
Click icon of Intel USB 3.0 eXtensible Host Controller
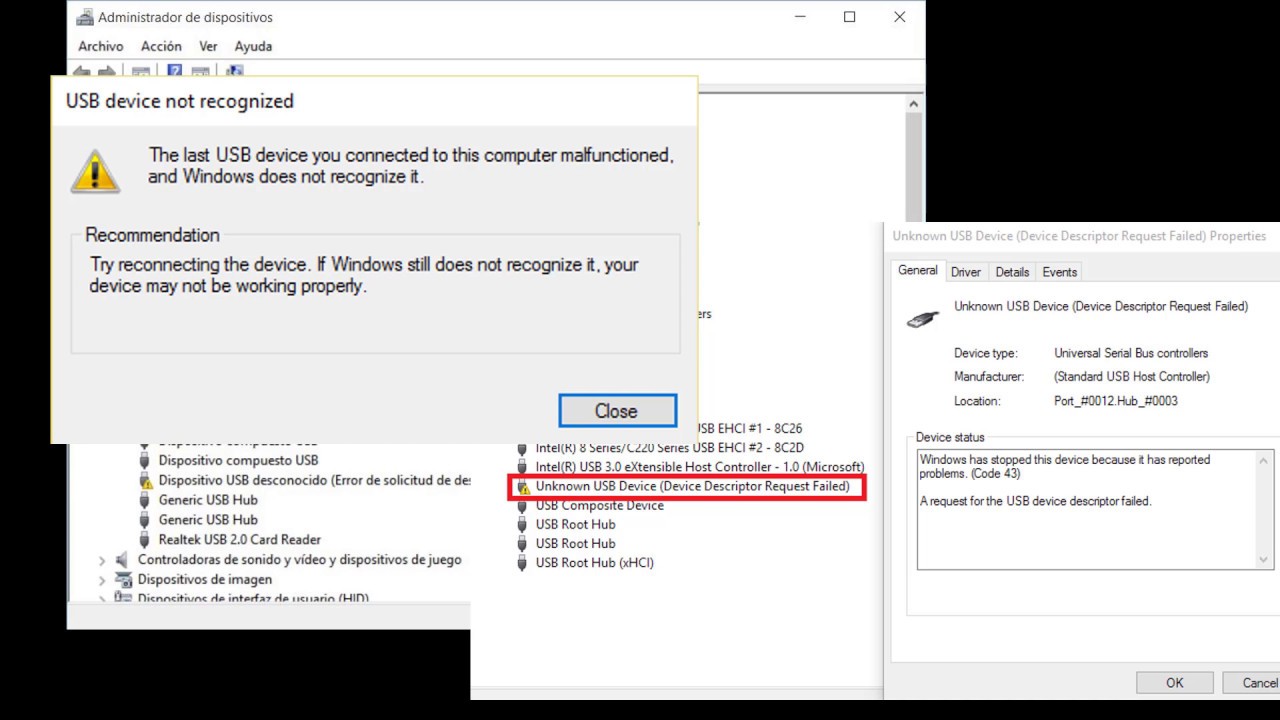522,467
